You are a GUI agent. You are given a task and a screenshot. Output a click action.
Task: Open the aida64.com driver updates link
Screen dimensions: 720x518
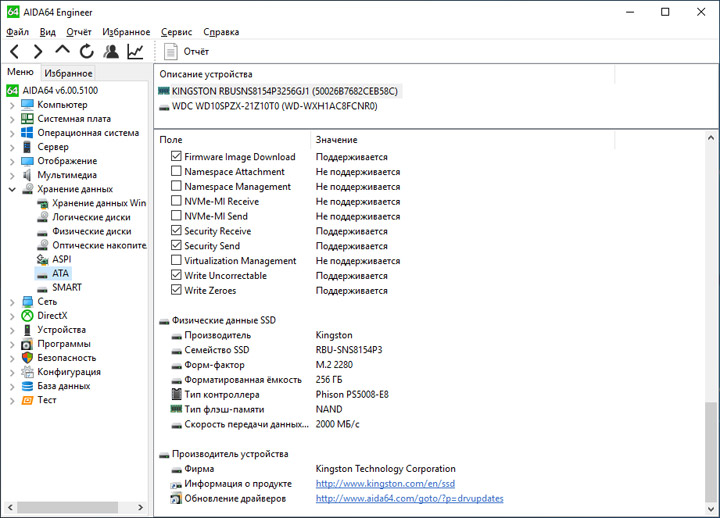[410, 498]
